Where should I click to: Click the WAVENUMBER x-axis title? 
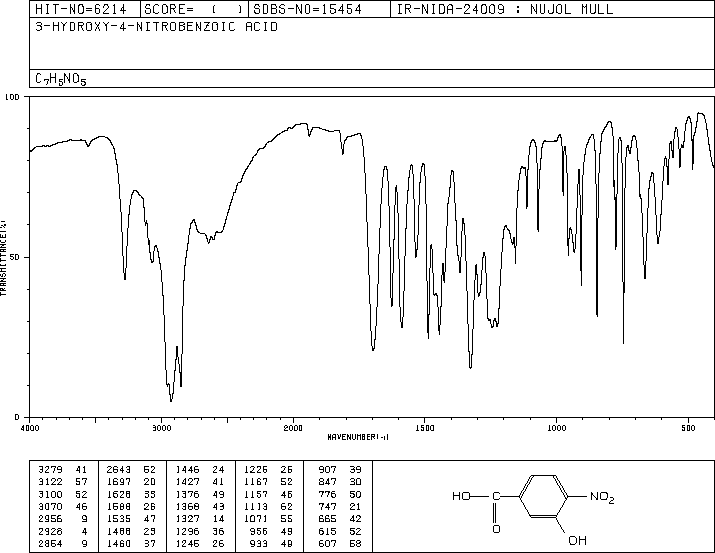[358, 437]
